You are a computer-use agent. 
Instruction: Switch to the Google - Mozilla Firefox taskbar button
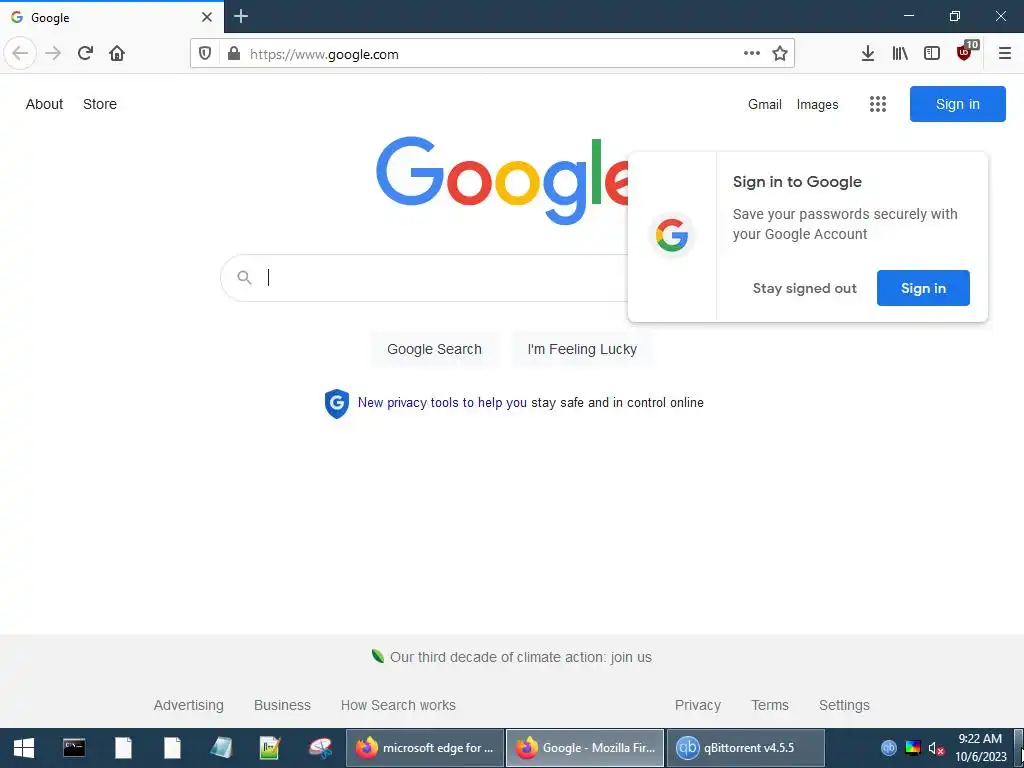584,748
